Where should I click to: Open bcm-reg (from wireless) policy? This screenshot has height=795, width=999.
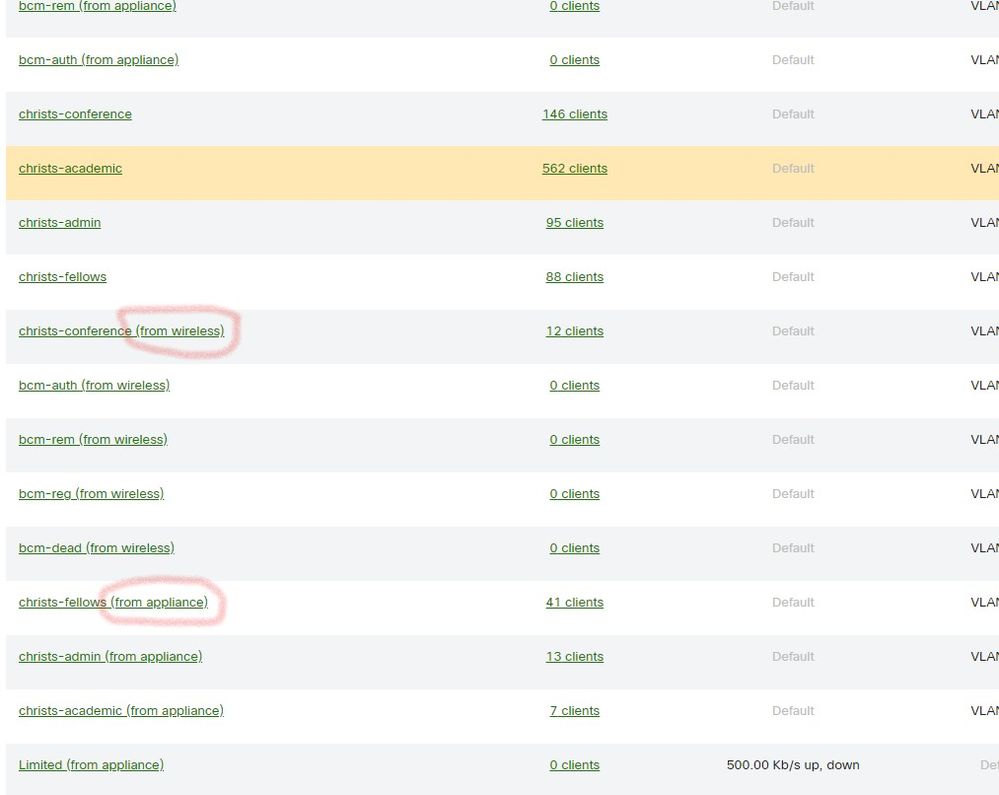pos(91,493)
